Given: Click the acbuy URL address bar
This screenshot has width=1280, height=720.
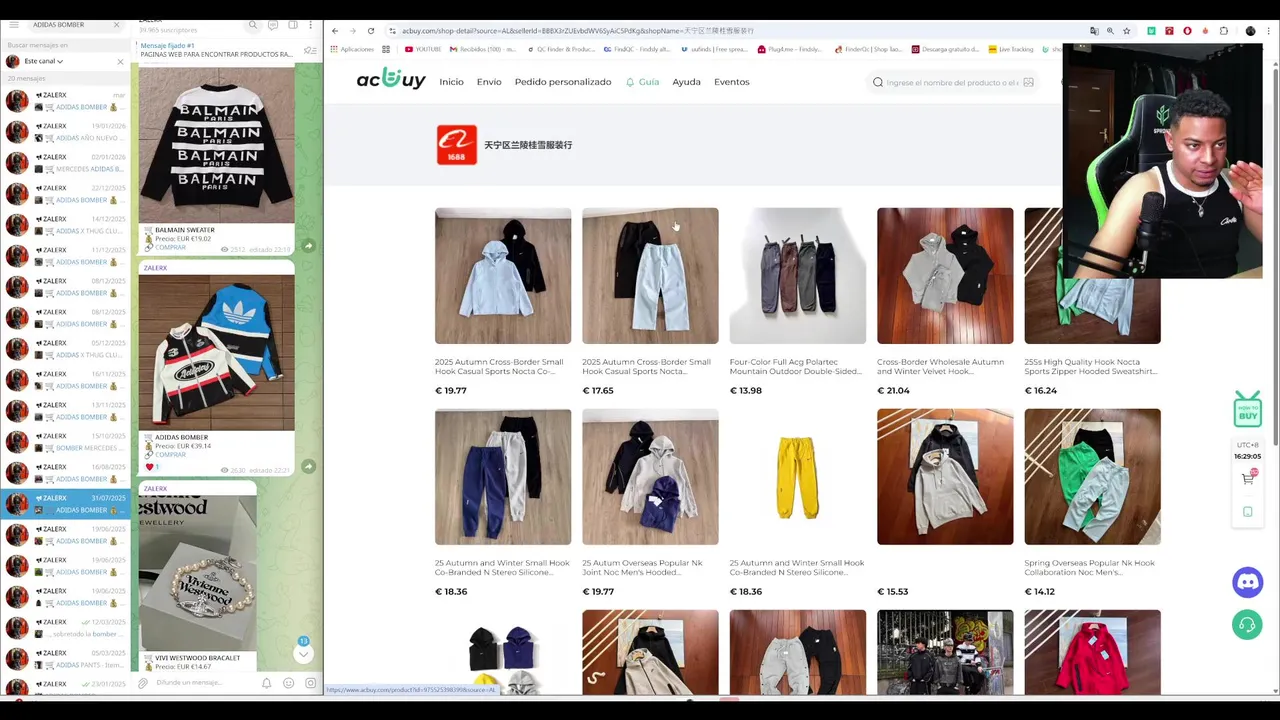Looking at the screenshot, I should click(x=735, y=31).
